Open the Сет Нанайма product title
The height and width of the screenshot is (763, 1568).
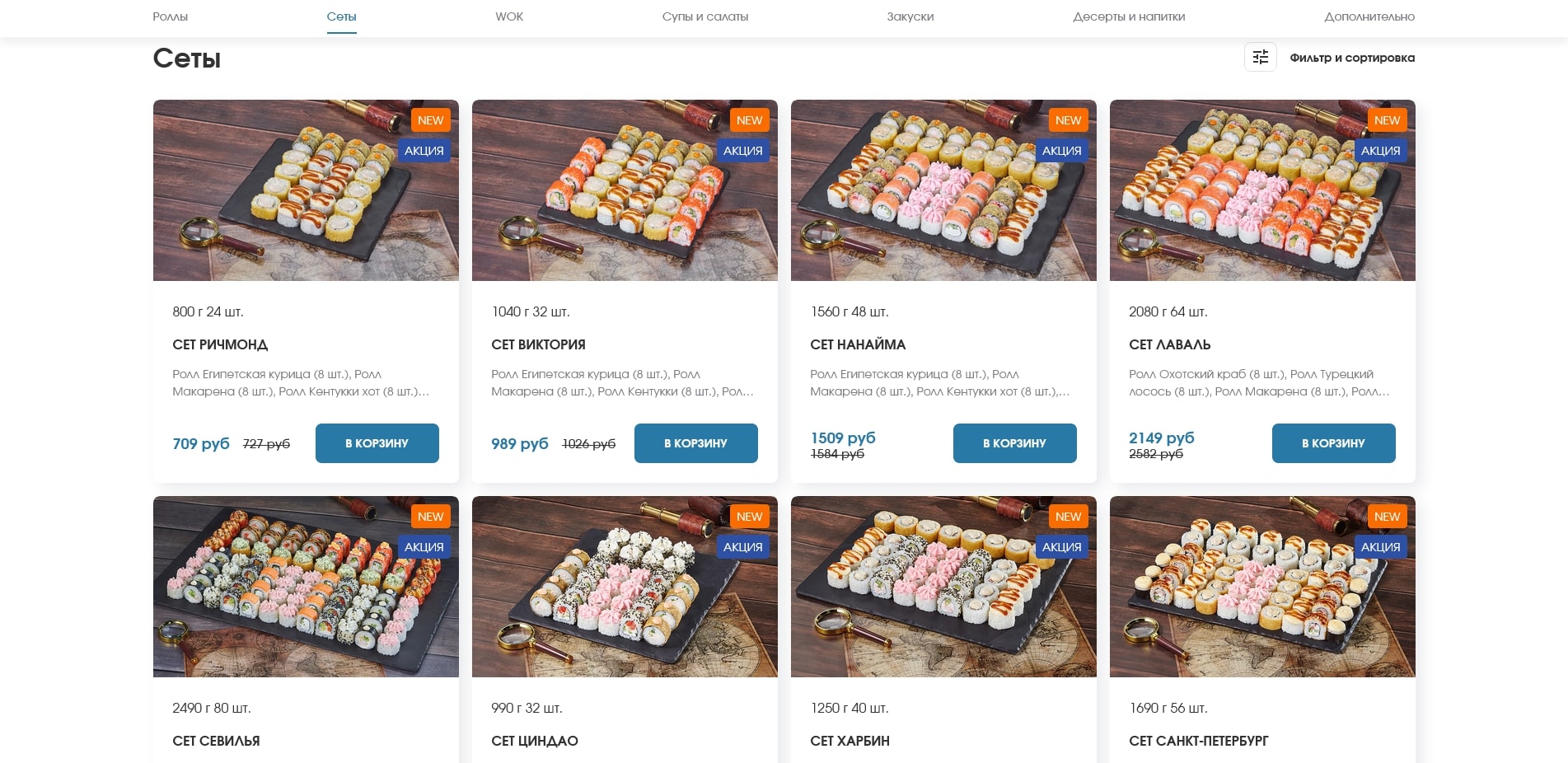(x=858, y=344)
